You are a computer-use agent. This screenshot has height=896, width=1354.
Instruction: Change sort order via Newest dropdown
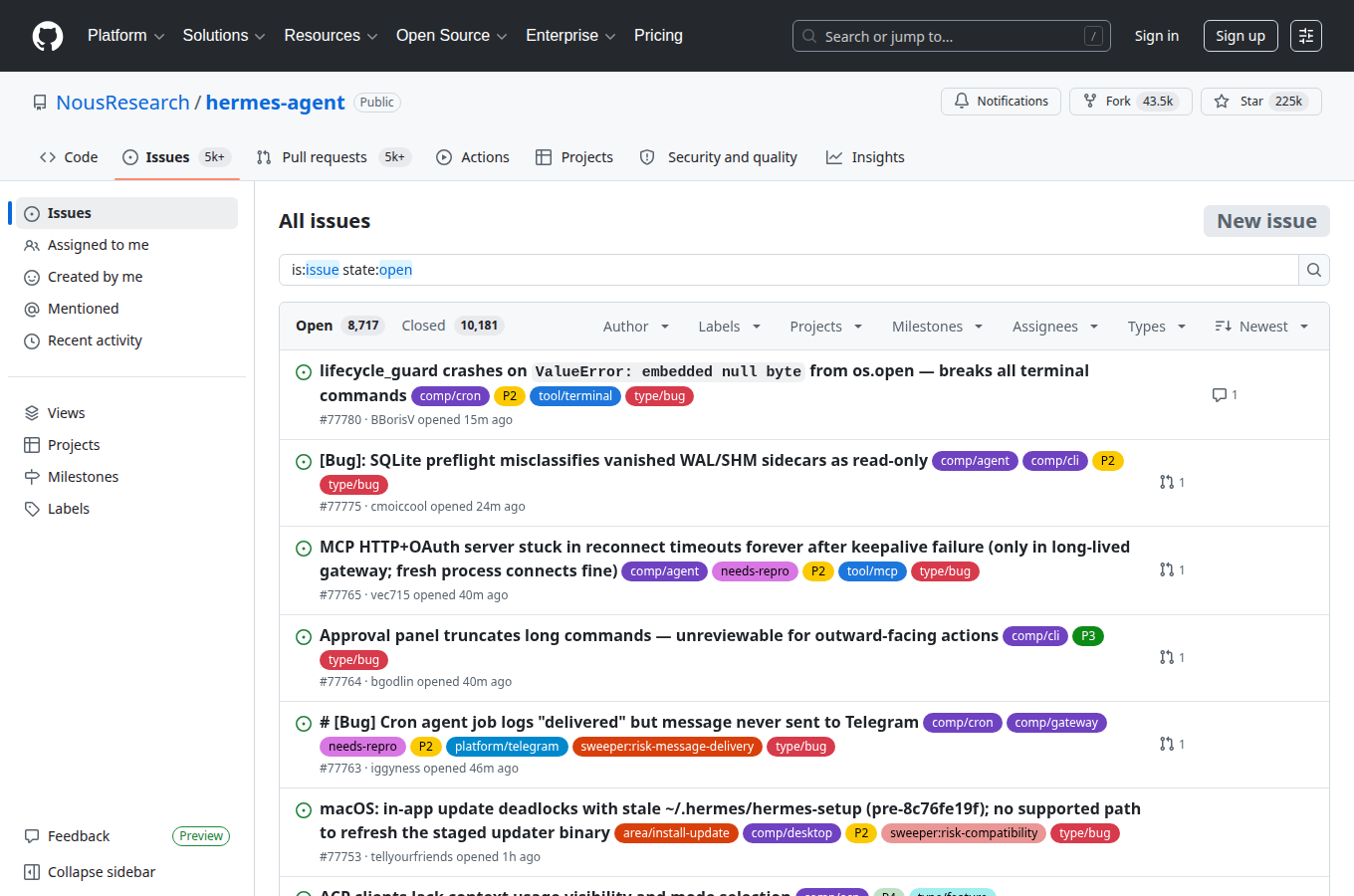click(x=1261, y=327)
